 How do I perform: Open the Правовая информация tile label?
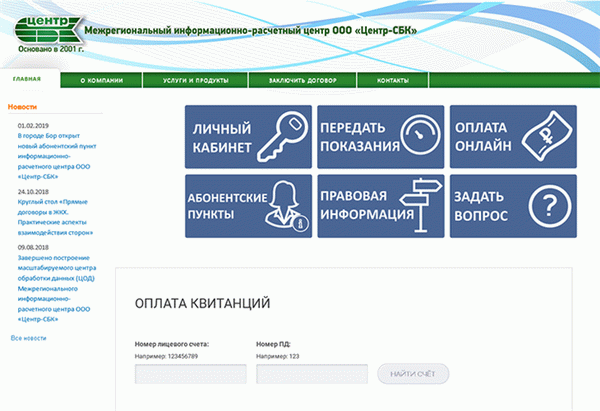[367, 205]
